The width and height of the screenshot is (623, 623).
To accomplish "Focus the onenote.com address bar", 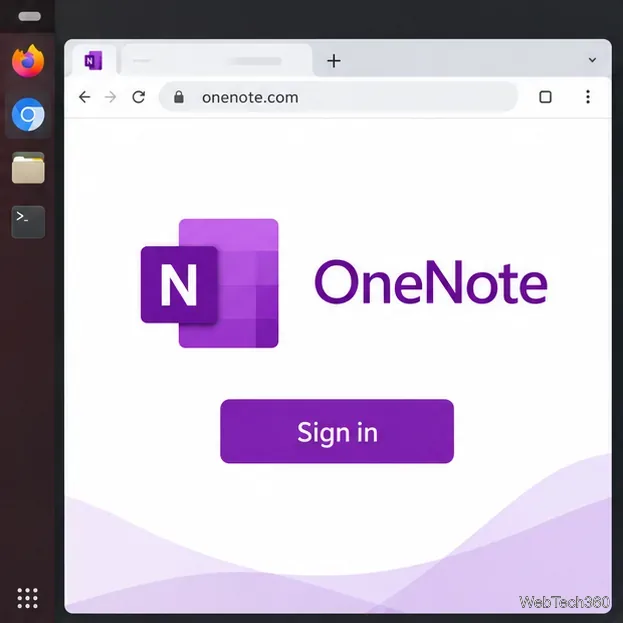I will tap(338, 97).
